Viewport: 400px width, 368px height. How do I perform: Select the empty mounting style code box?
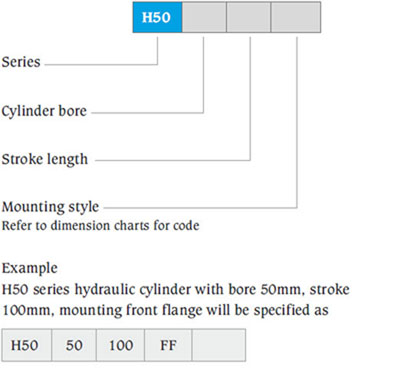296,17
